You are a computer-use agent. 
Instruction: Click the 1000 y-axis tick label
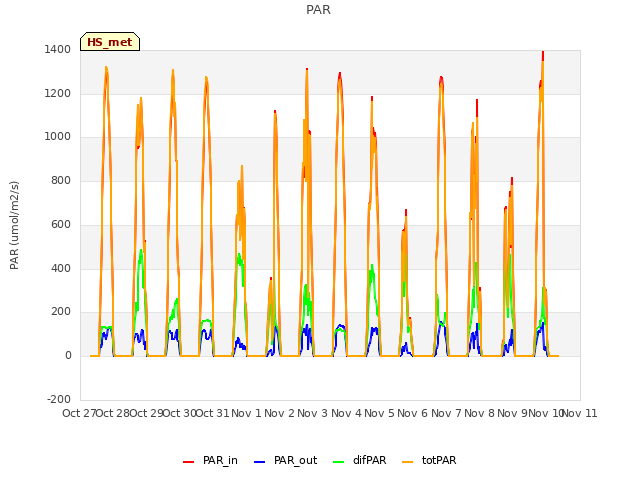58,137
